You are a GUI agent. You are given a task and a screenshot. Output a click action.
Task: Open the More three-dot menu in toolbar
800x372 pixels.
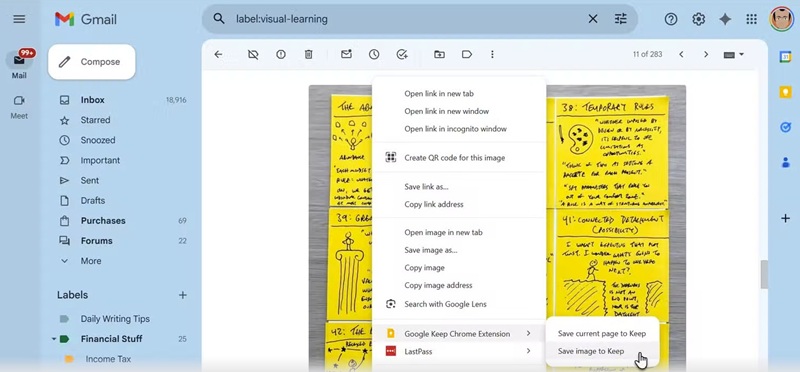coord(492,54)
